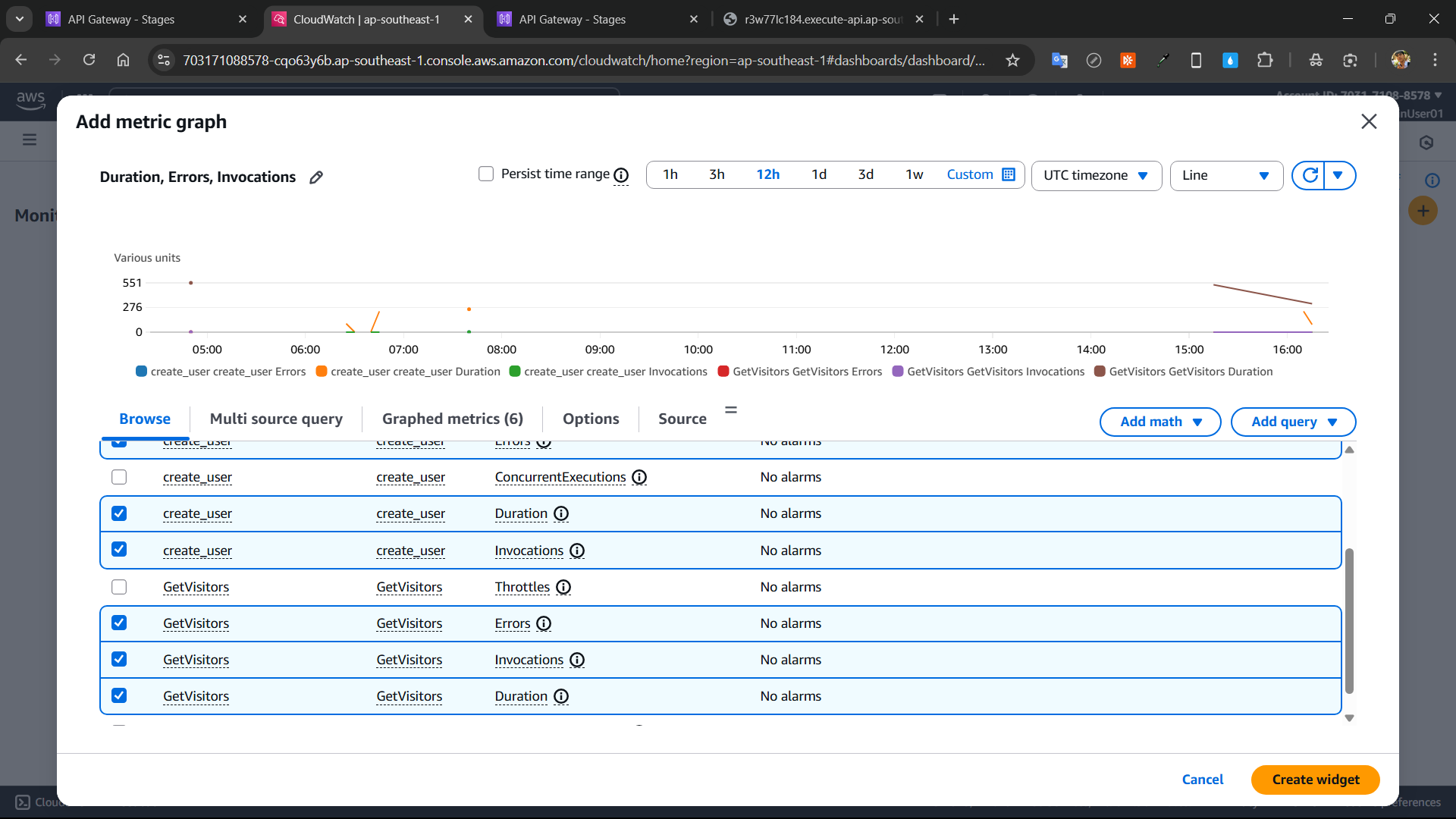Open the Options tab
The width and height of the screenshot is (1456, 819).
tap(591, 419)
